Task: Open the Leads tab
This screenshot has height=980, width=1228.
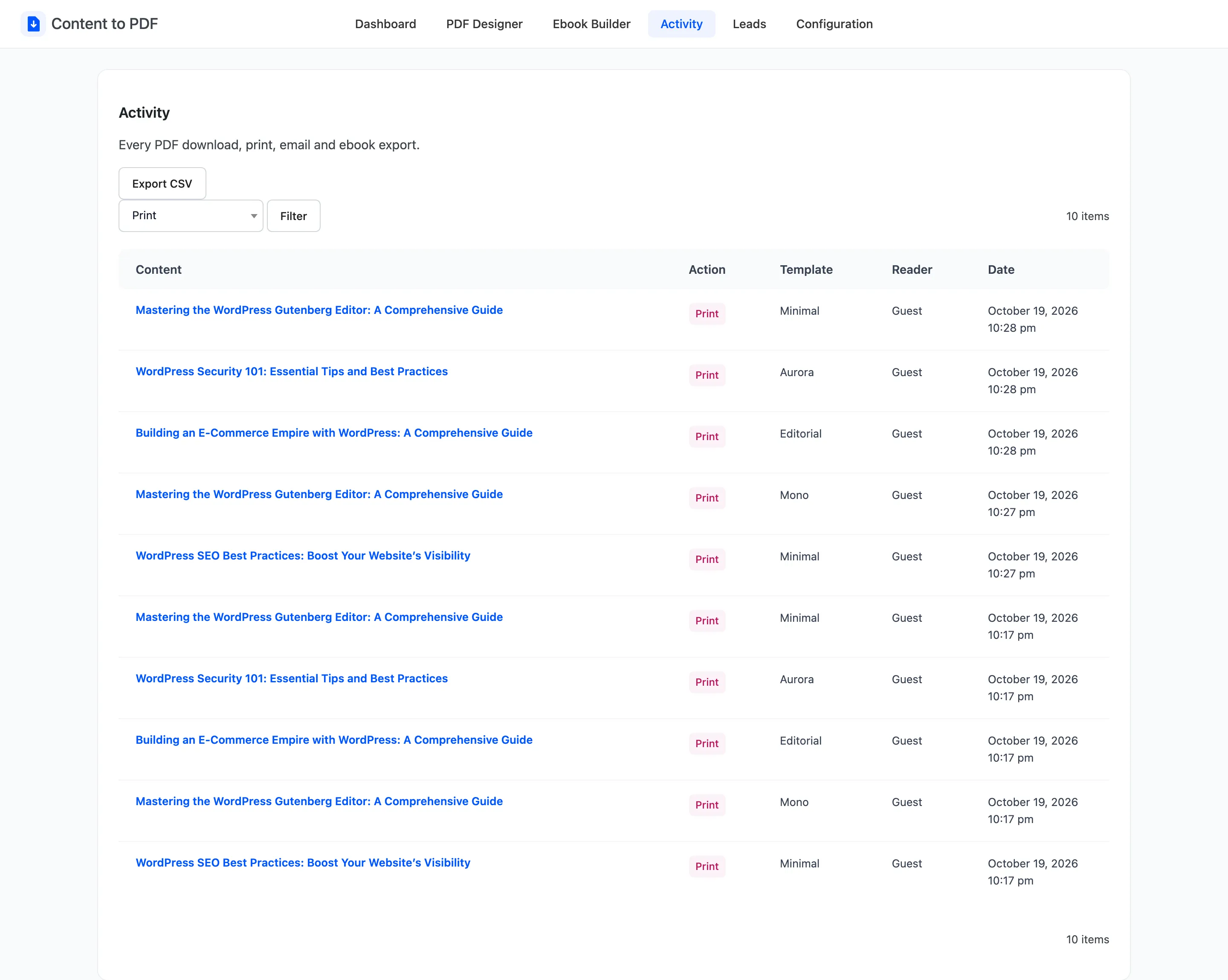Action: point(749,24)
